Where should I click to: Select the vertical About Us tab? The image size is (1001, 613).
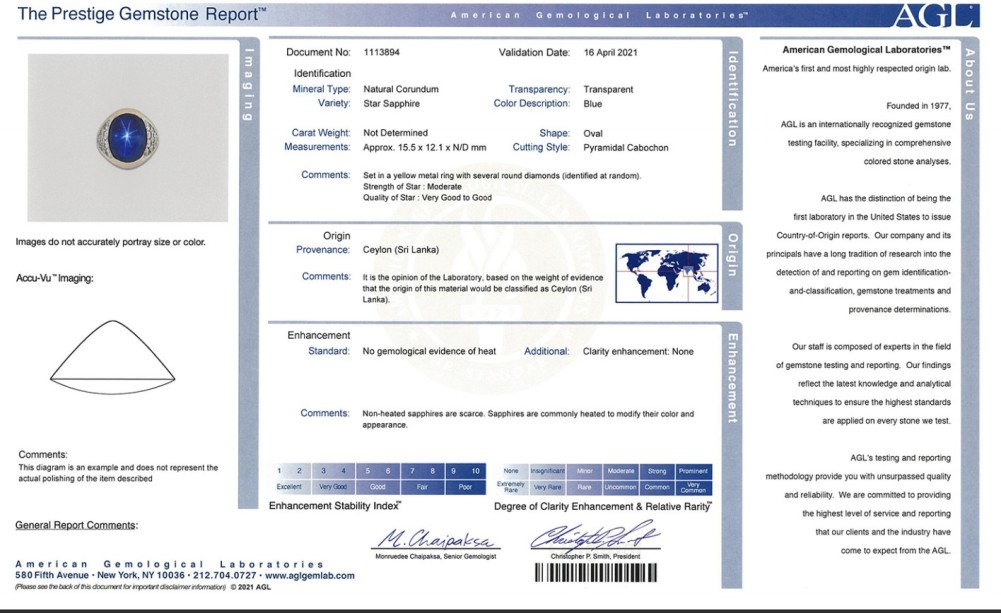(x=969, y=84)
